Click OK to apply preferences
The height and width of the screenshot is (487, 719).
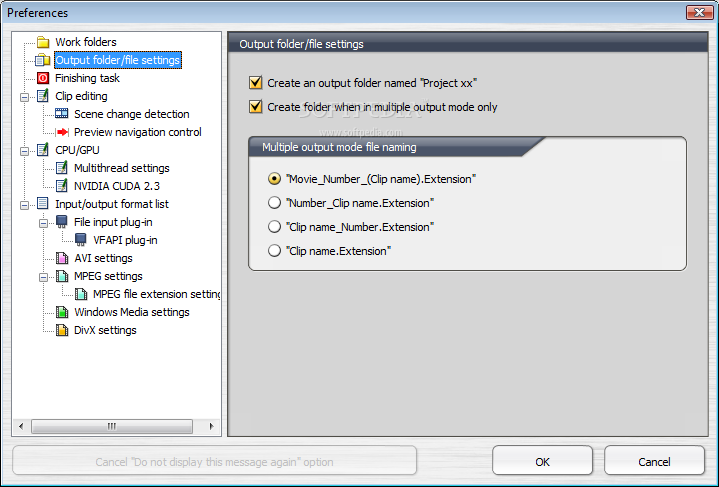point(542,461)
